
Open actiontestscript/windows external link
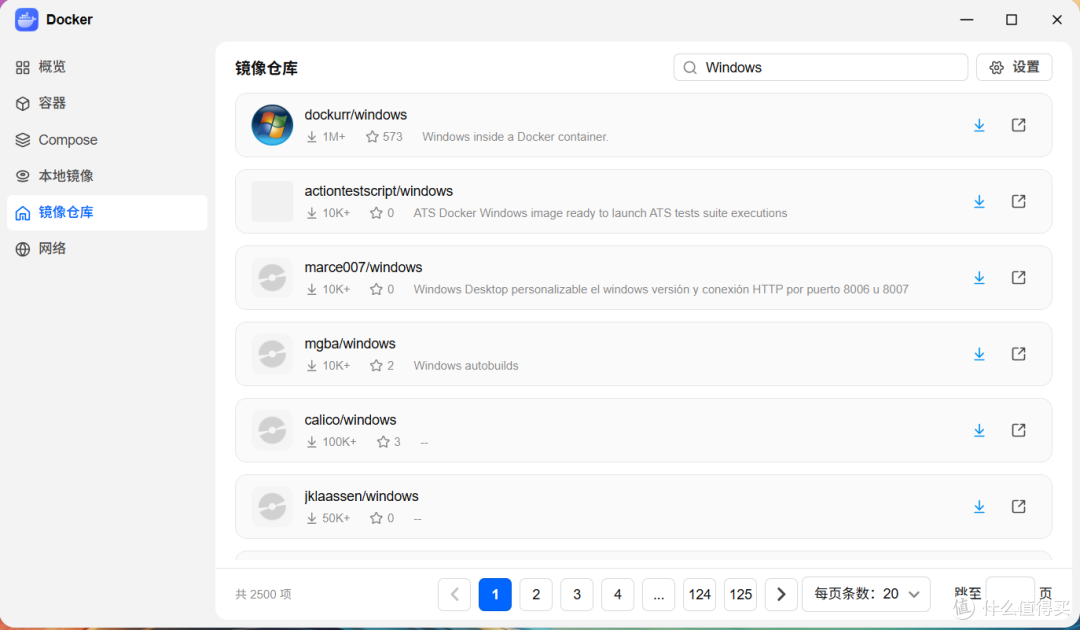(1018, 202)
